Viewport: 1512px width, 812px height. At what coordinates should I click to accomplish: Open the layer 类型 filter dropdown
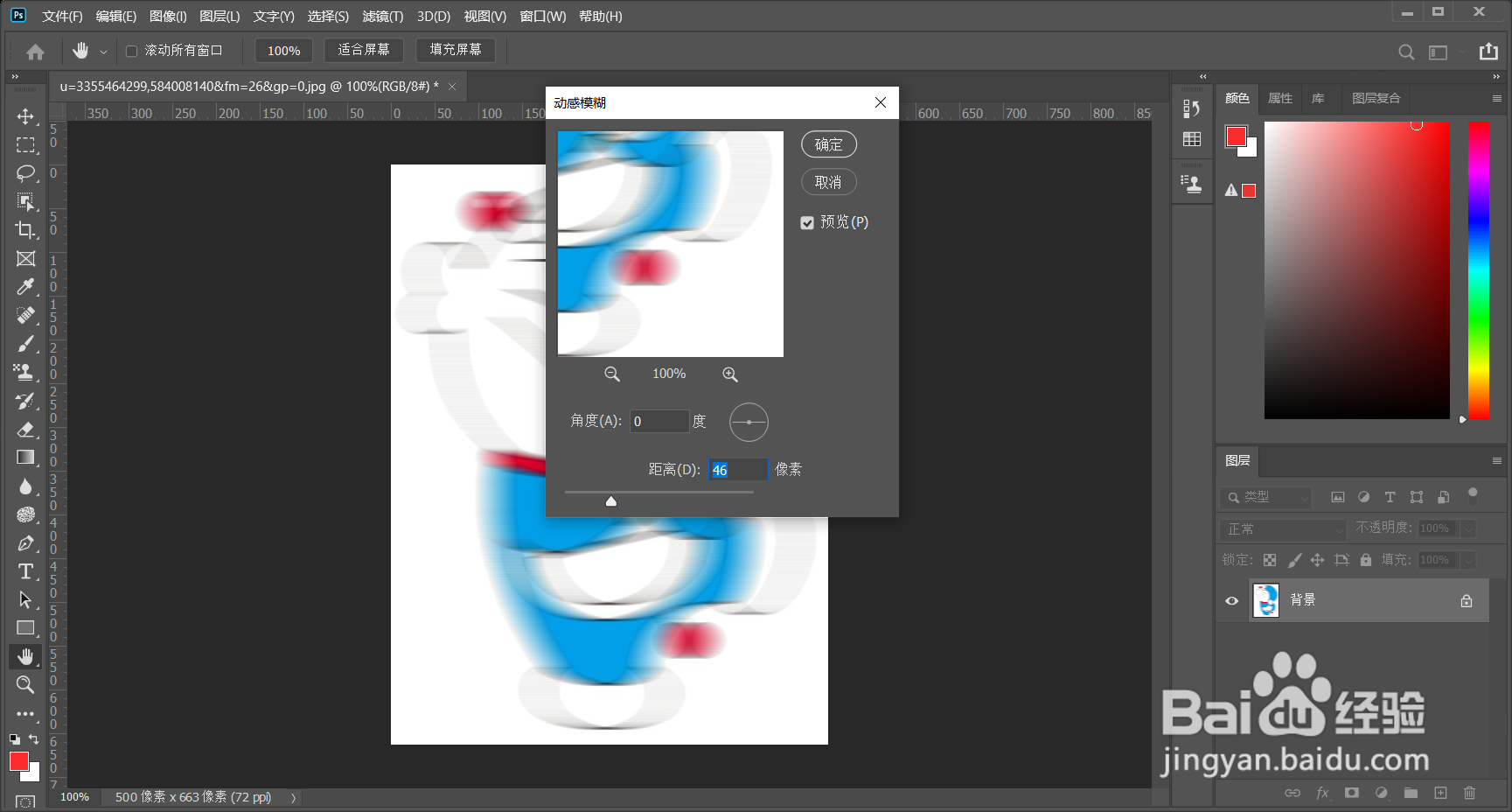click(x=1265, y=497)
